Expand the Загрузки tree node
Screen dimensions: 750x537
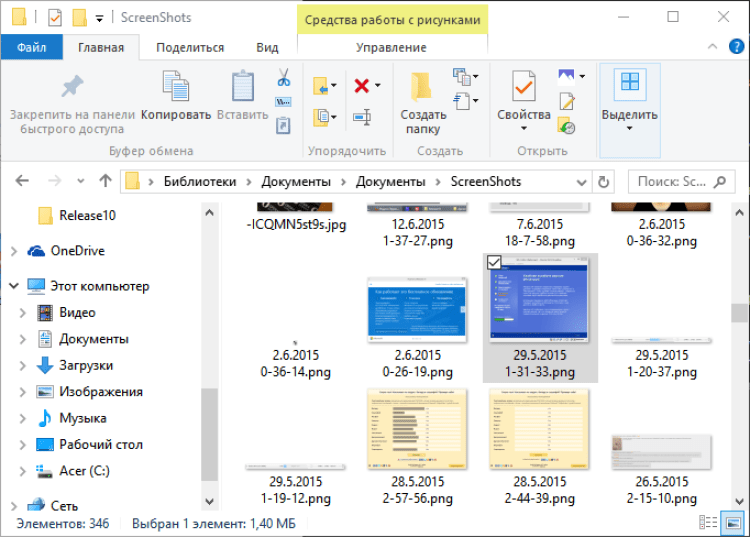pyautogui.click(x=22, y=366)
